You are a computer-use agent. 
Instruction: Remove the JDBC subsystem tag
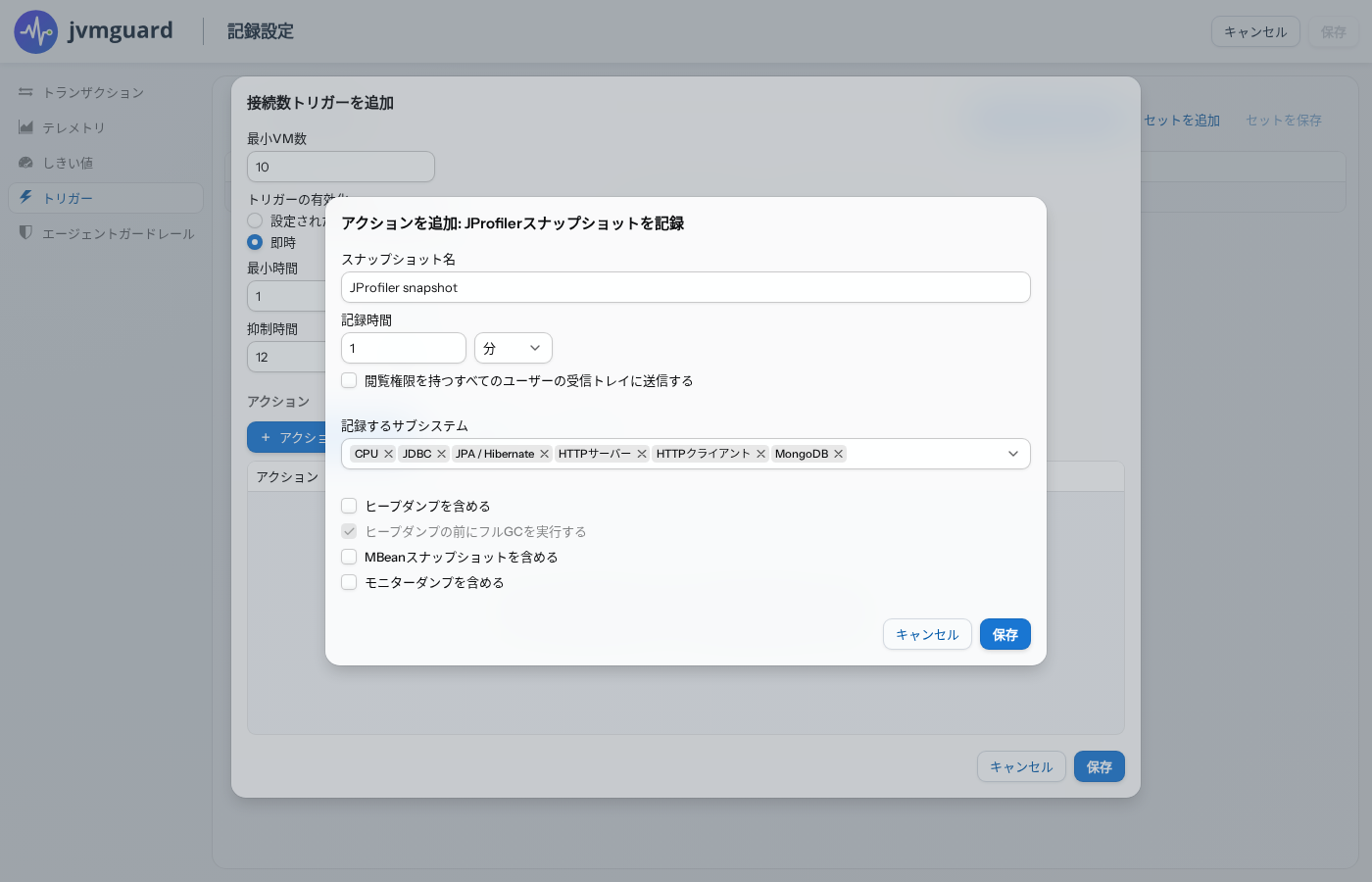pos(441,454)
